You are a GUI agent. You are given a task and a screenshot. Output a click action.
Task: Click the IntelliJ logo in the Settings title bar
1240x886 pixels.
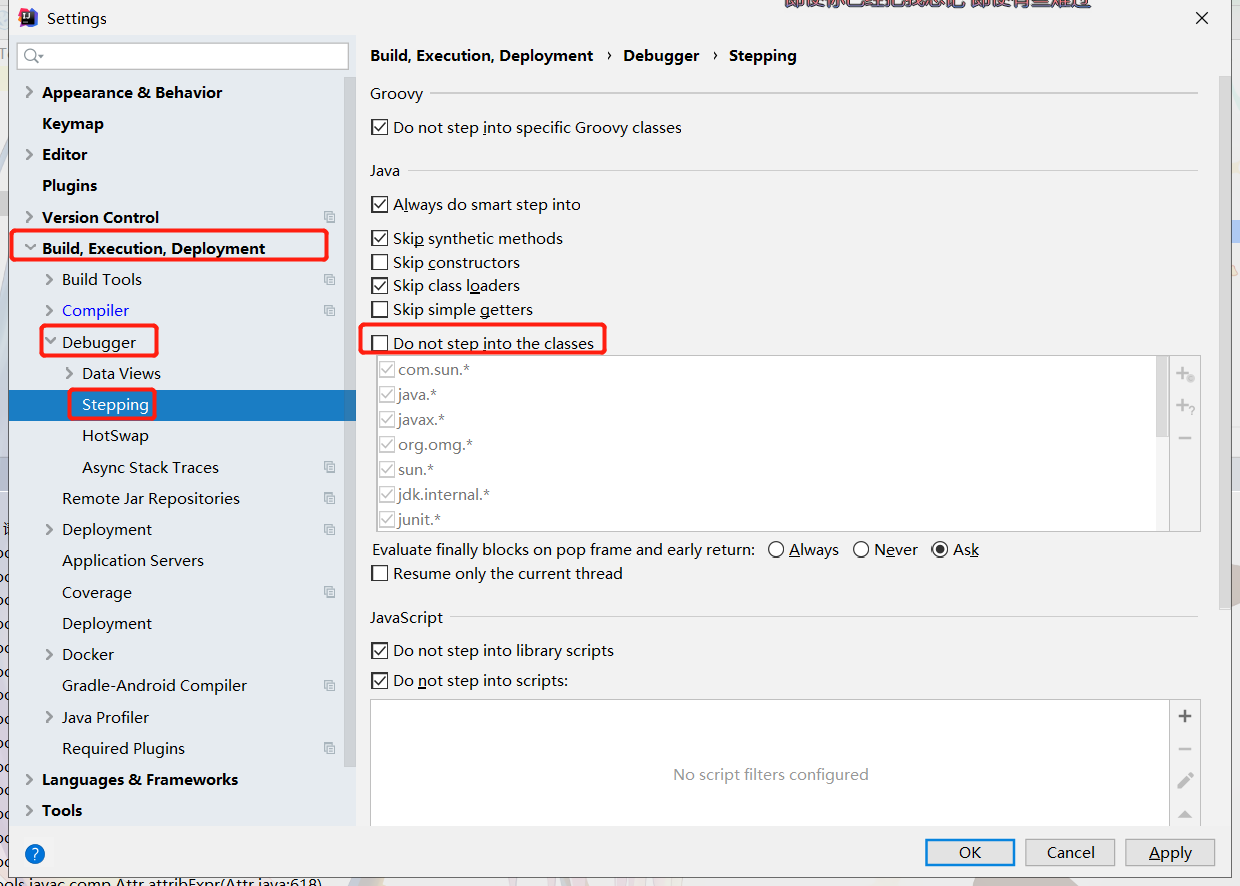28,18
